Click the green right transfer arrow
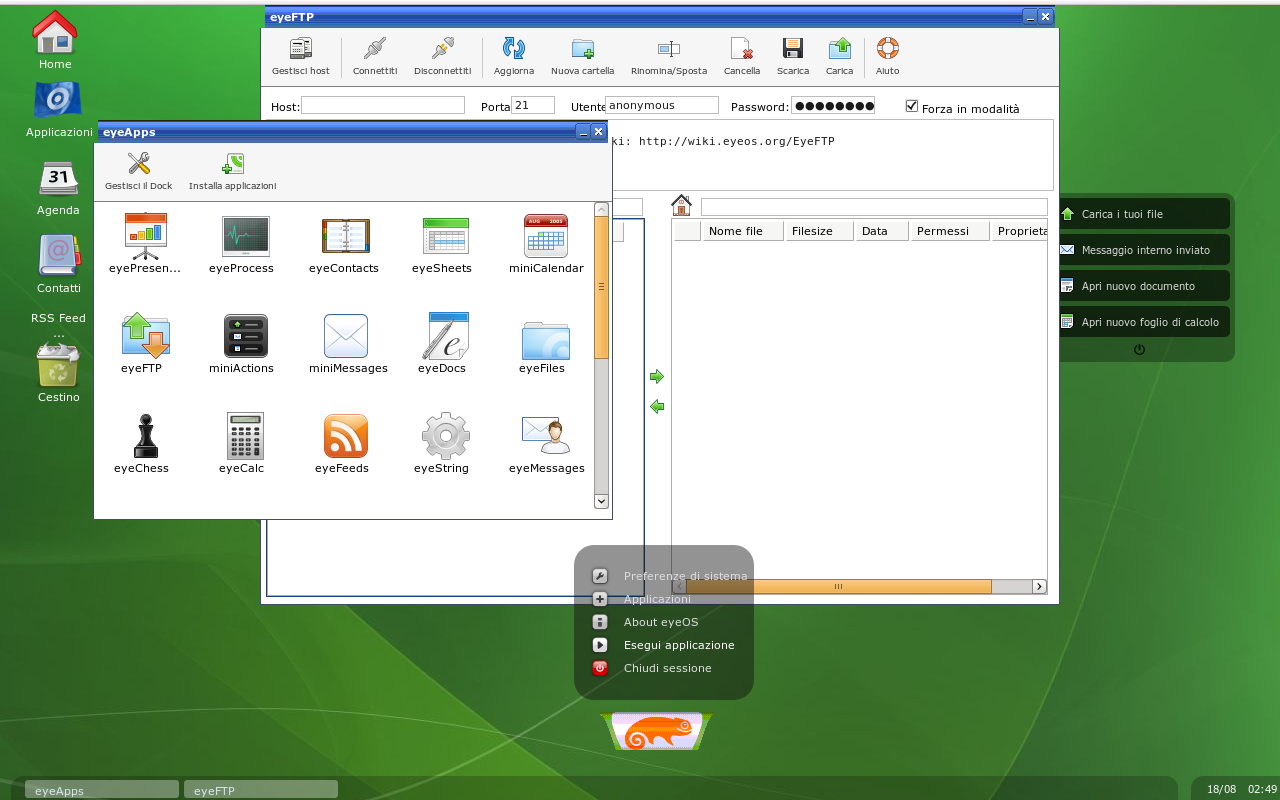Image resolution: width=1280 pixels, height=800 pixels. [x=657, y=377]
